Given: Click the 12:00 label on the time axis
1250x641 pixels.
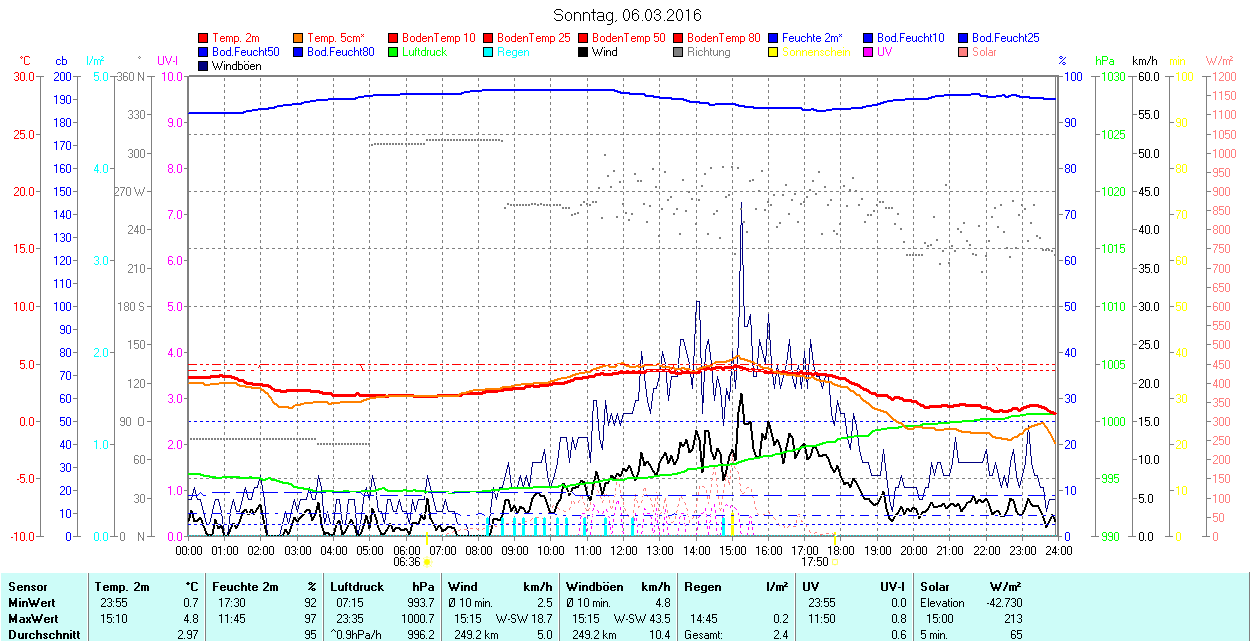Looking at the screenshot, I should tap(624, 550).
